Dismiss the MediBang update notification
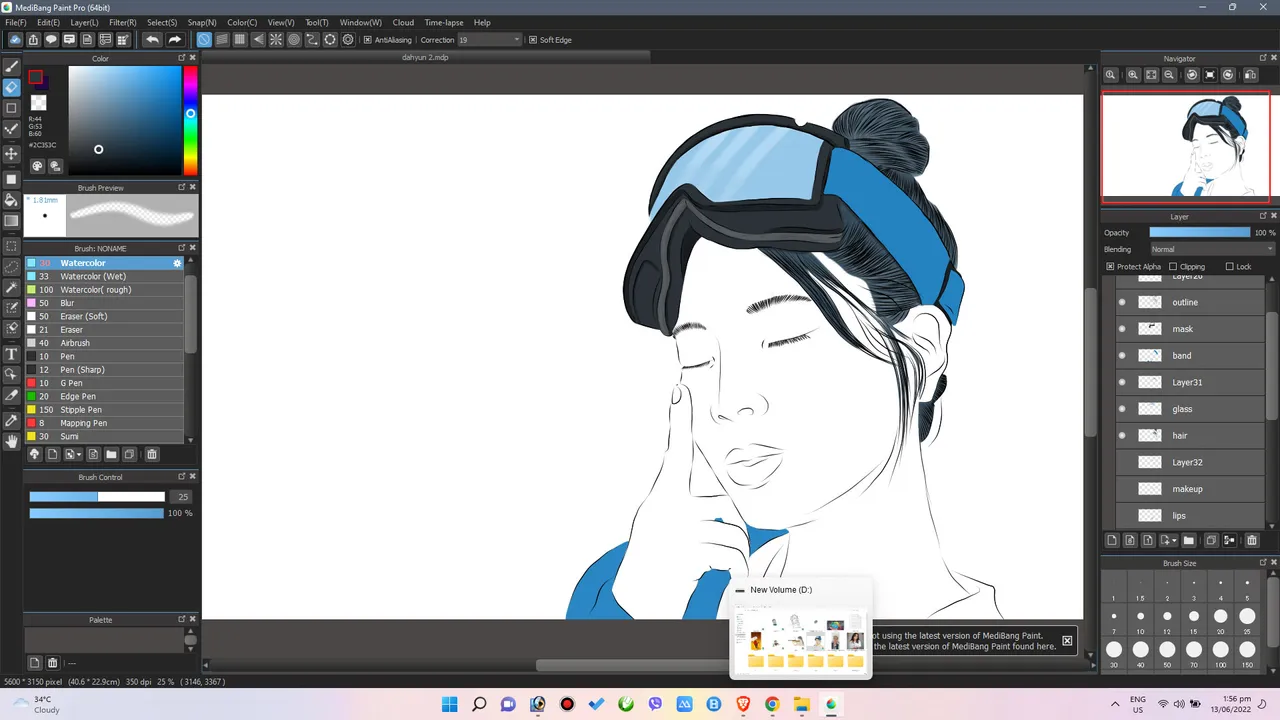 tap(1067, 640)
